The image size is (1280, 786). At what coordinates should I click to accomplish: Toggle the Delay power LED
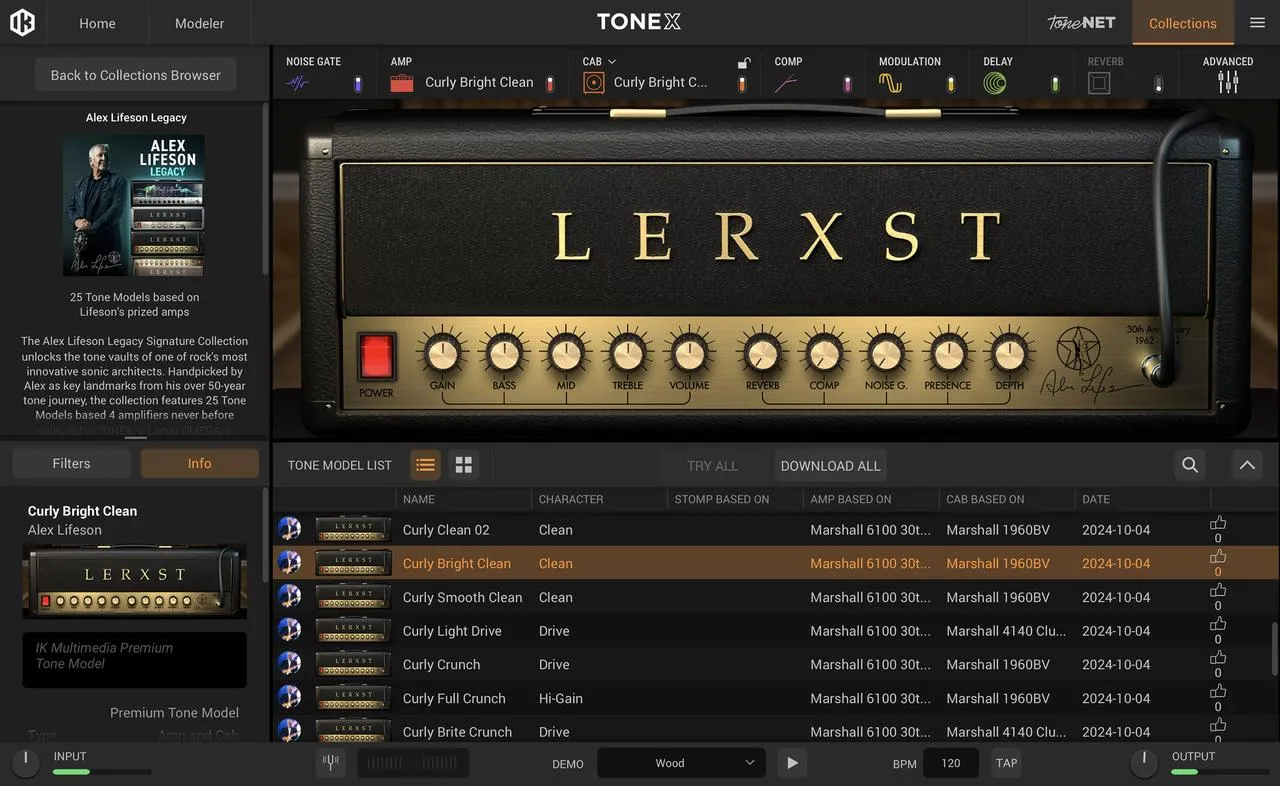pyautogui.click(x=1055, y=84)
